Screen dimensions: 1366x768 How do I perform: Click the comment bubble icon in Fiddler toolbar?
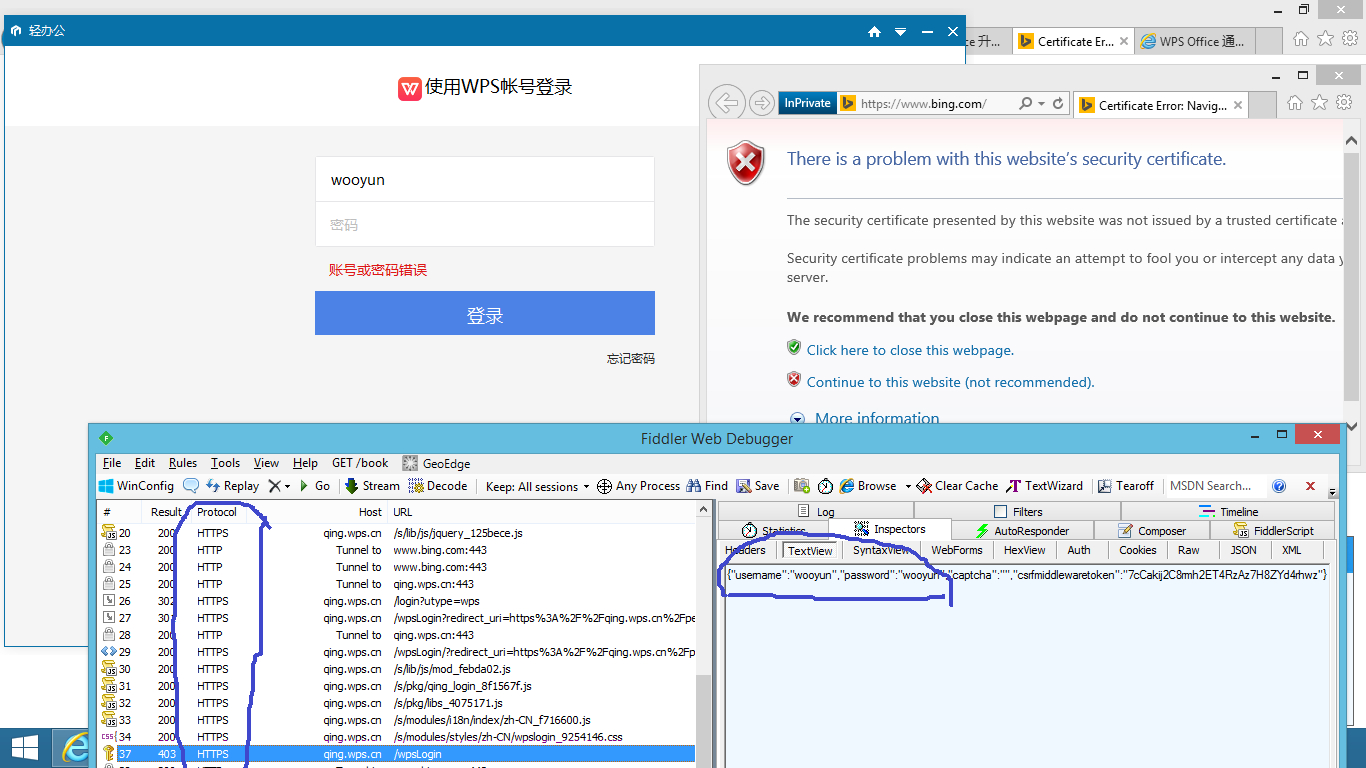190,486
